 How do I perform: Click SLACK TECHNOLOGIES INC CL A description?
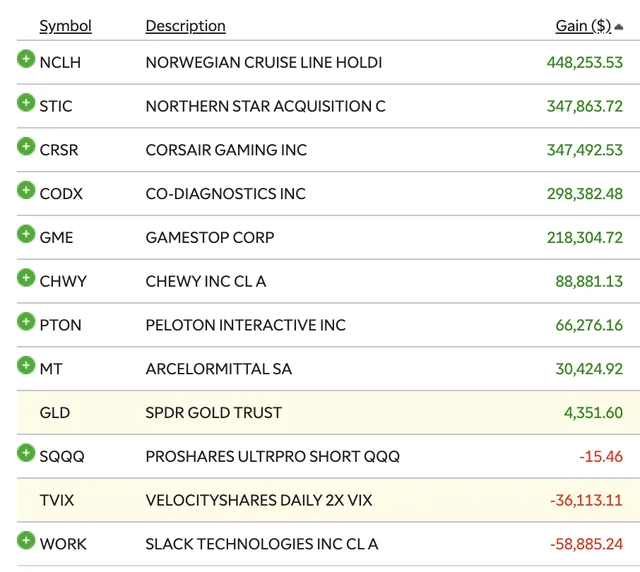pyautogui.click(x=262, y=544)
